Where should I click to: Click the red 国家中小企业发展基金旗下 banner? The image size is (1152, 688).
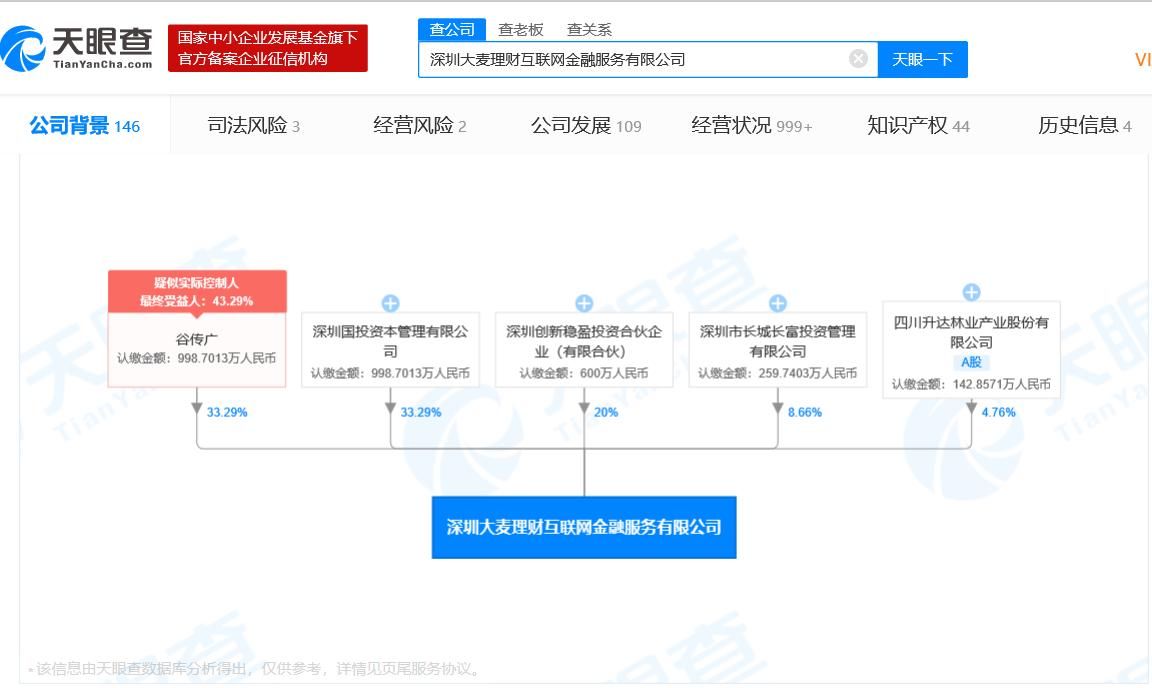click(x=267, y=49)
